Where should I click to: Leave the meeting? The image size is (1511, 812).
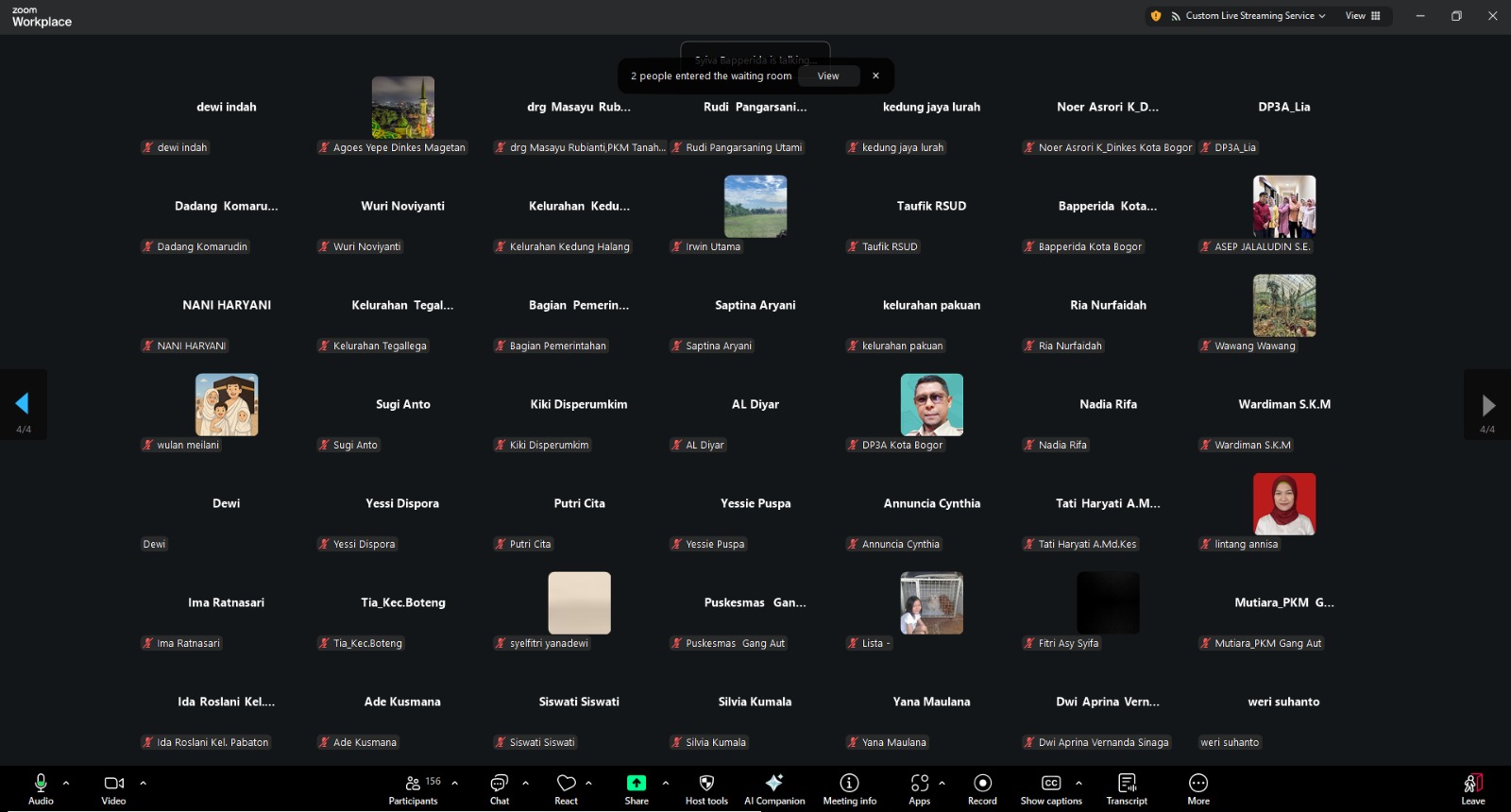tap(1472, 789)
